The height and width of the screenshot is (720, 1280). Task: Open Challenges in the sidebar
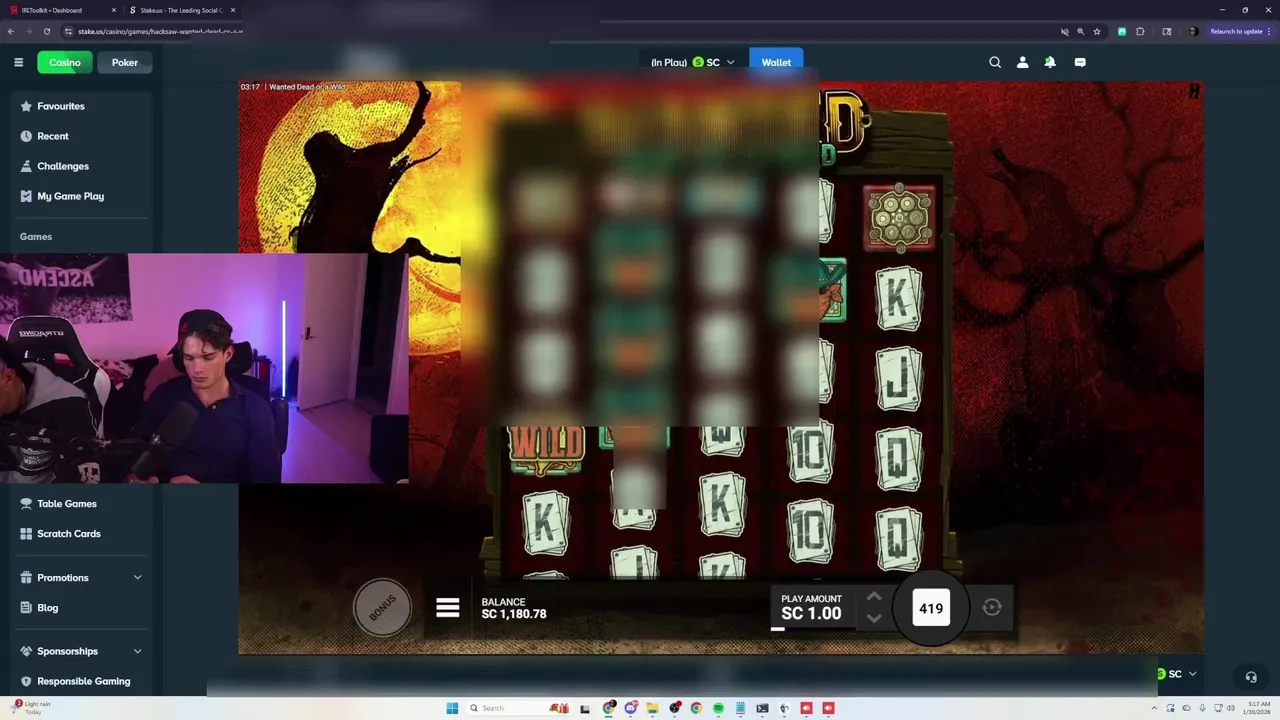(63, 166)
